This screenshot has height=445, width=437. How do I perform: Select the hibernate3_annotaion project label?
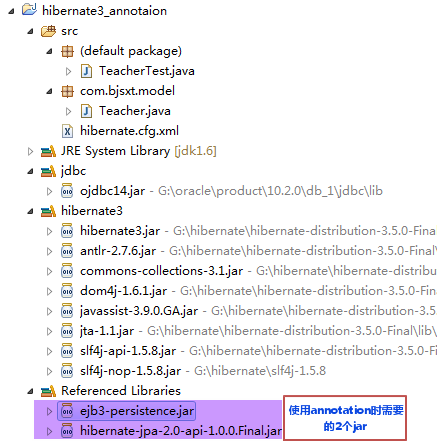(104, 11)
